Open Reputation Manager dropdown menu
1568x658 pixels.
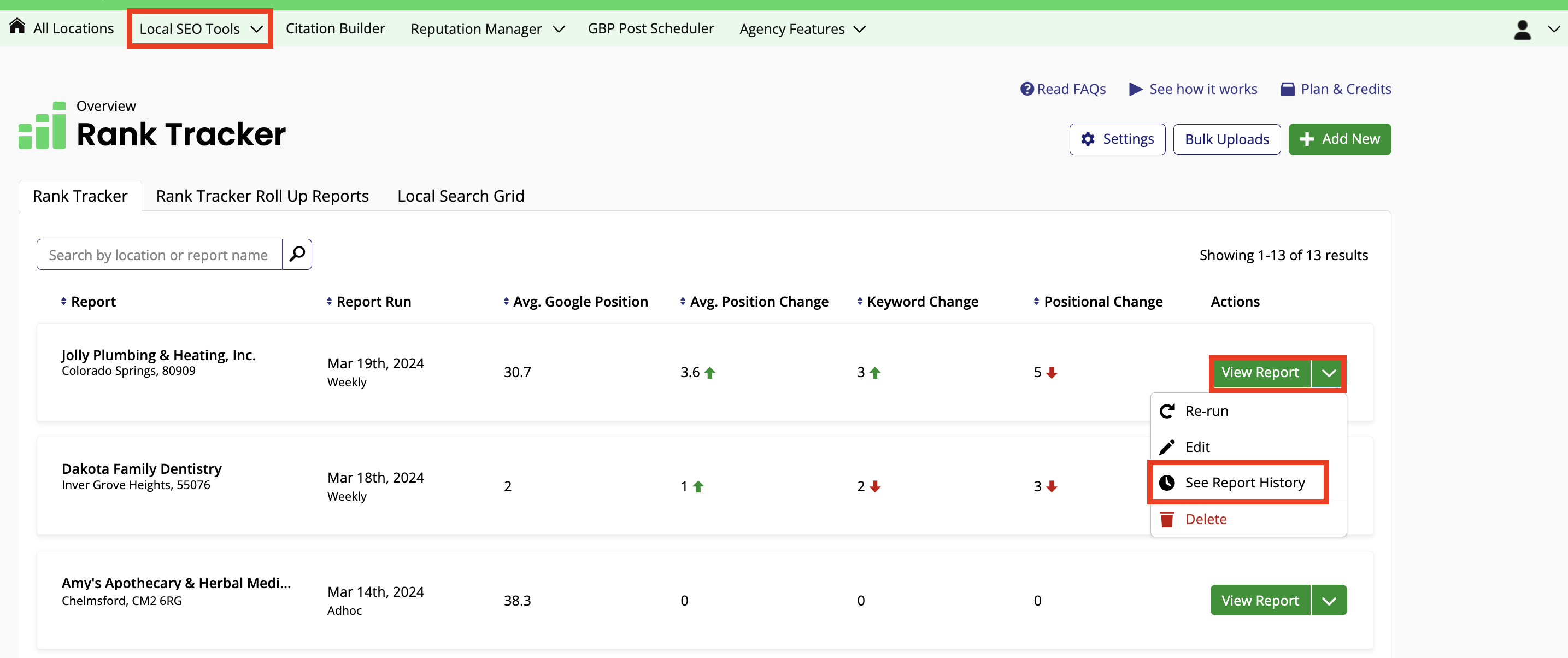(487, 28)
